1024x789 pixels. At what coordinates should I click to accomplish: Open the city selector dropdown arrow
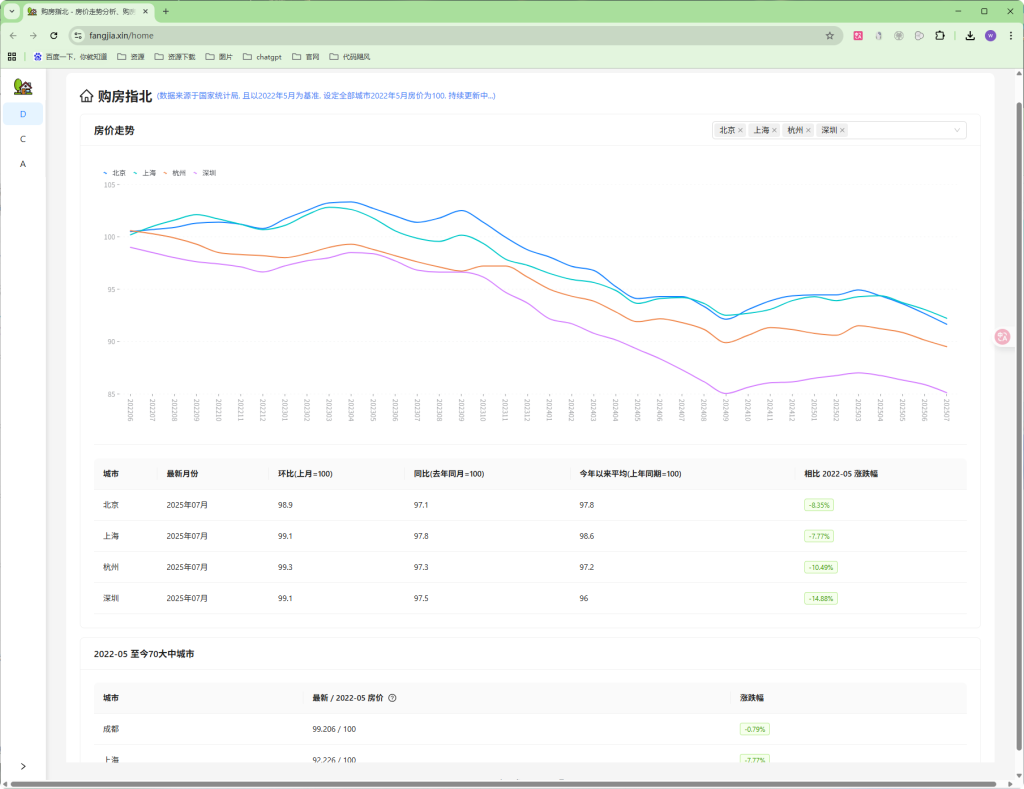point(956,130)
